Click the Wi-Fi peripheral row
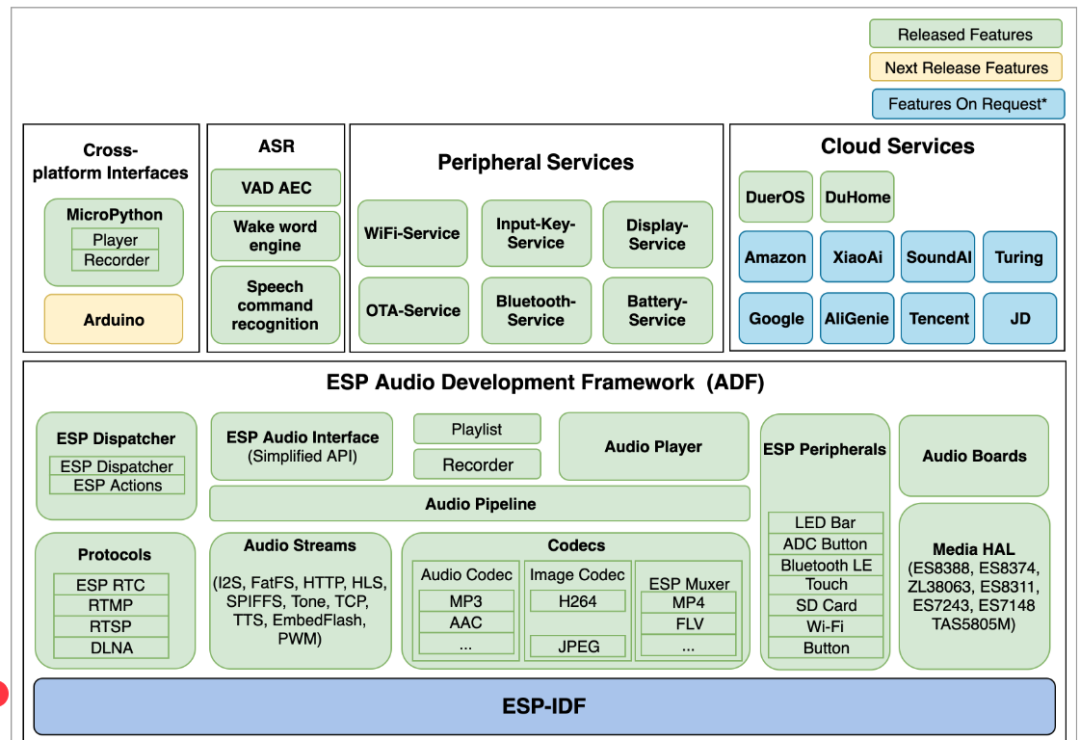Image resolution: width=1080 pixels, height=740 pixels. pos(825,626)
